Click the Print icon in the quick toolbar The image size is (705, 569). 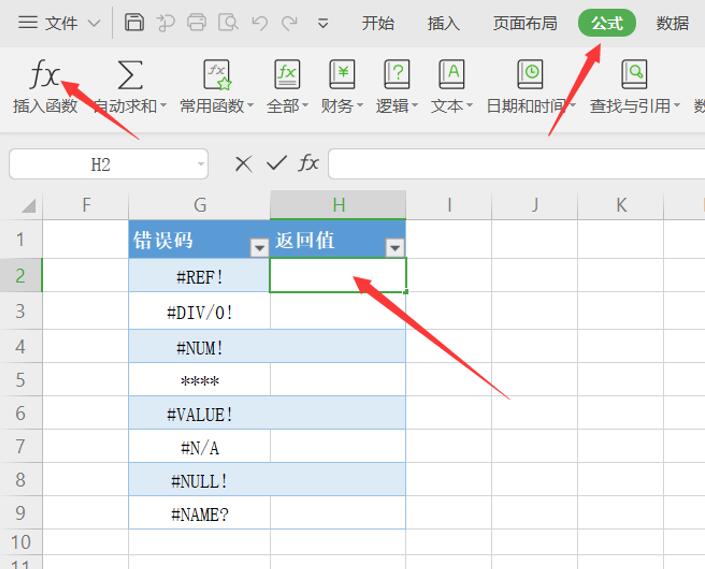click(x=196, y=22)
